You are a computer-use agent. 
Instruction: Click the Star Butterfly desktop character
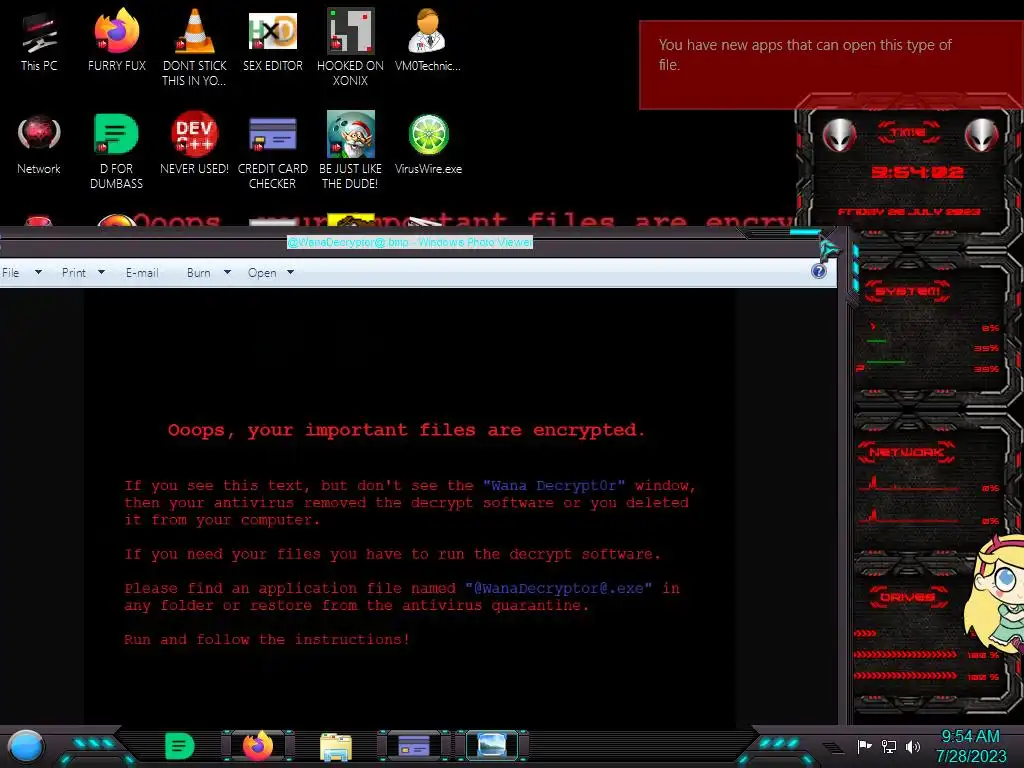[x=995, y=594]
